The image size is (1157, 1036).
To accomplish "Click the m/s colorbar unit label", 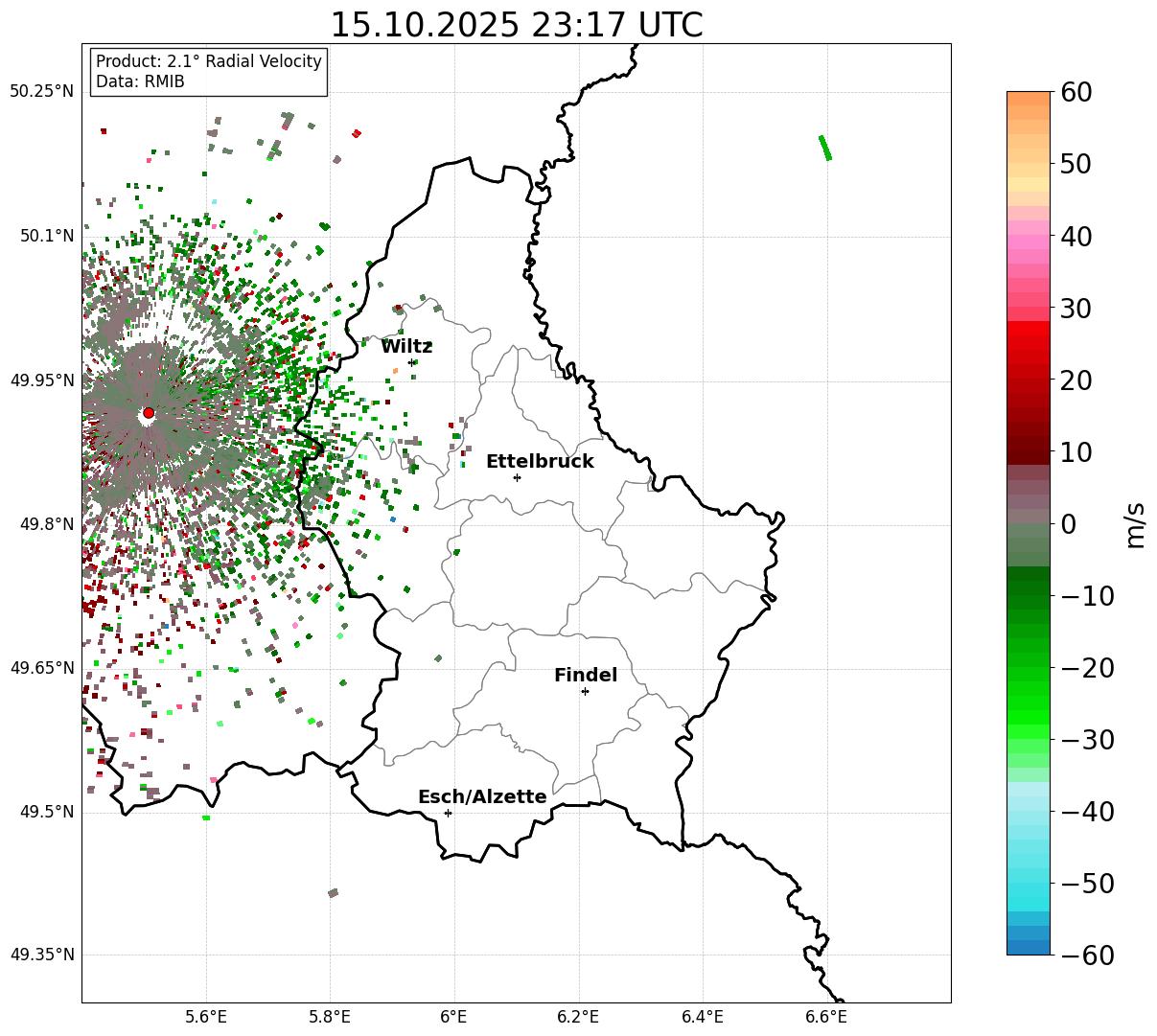I will coord(1136,523).
